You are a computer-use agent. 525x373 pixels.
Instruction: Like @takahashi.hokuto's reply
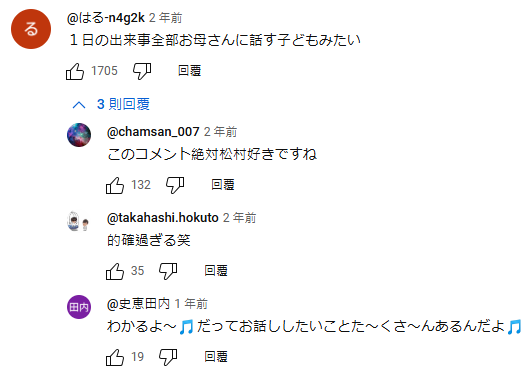click(x=115, y=271)
